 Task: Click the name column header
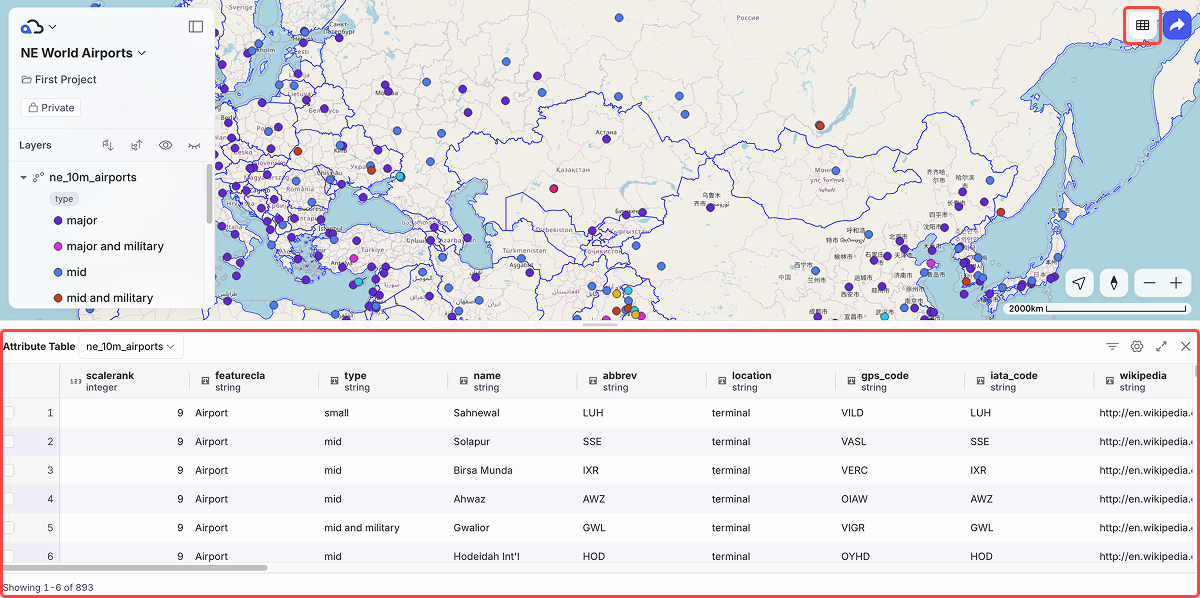point(512,381)
